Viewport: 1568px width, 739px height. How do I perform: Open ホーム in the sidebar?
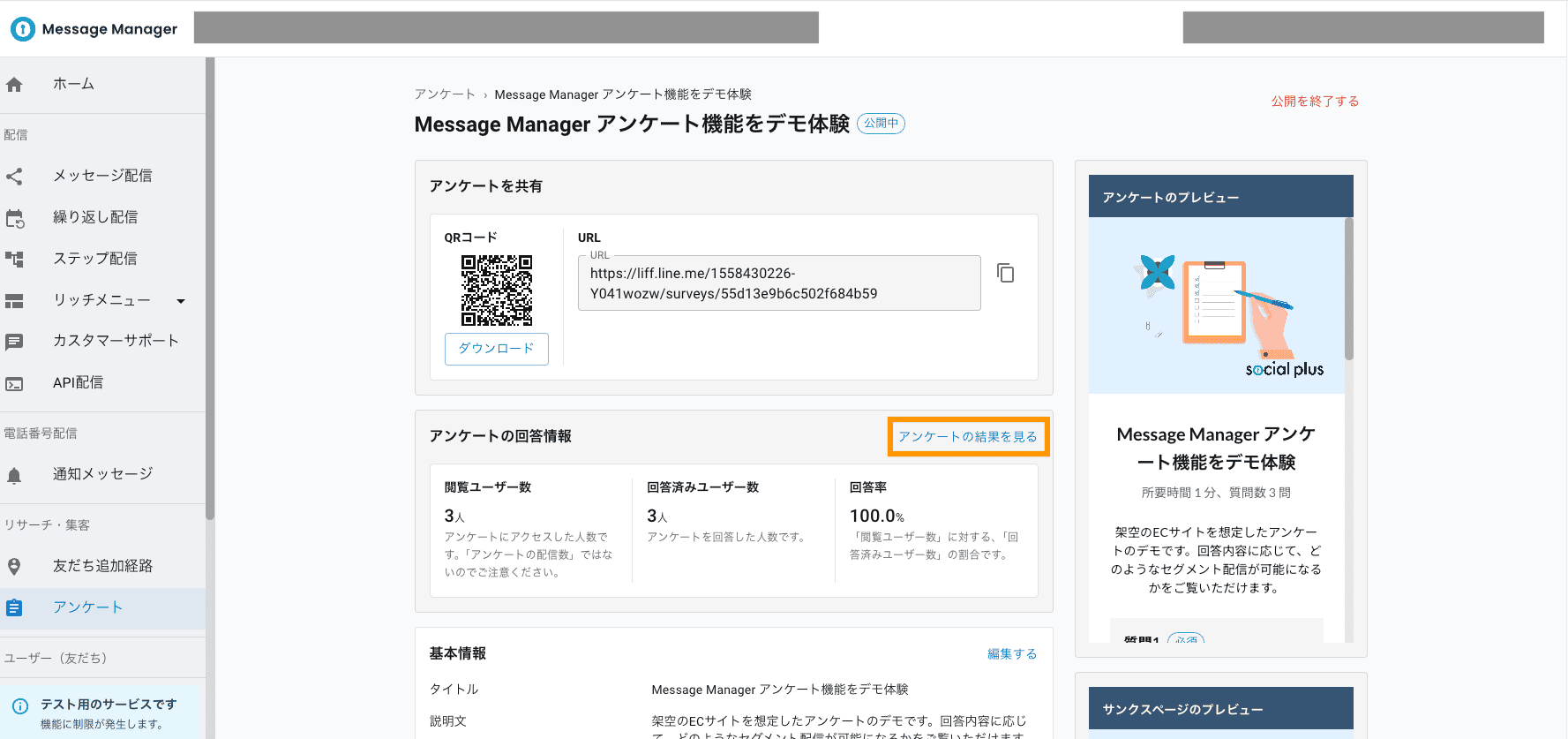[73, 84]
